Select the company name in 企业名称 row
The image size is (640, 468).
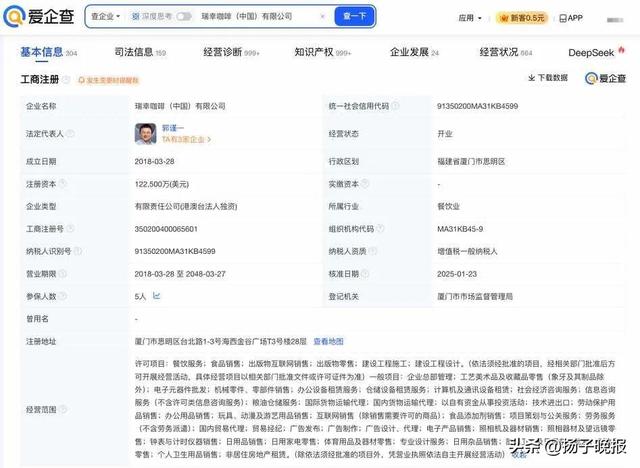[180, 106]
